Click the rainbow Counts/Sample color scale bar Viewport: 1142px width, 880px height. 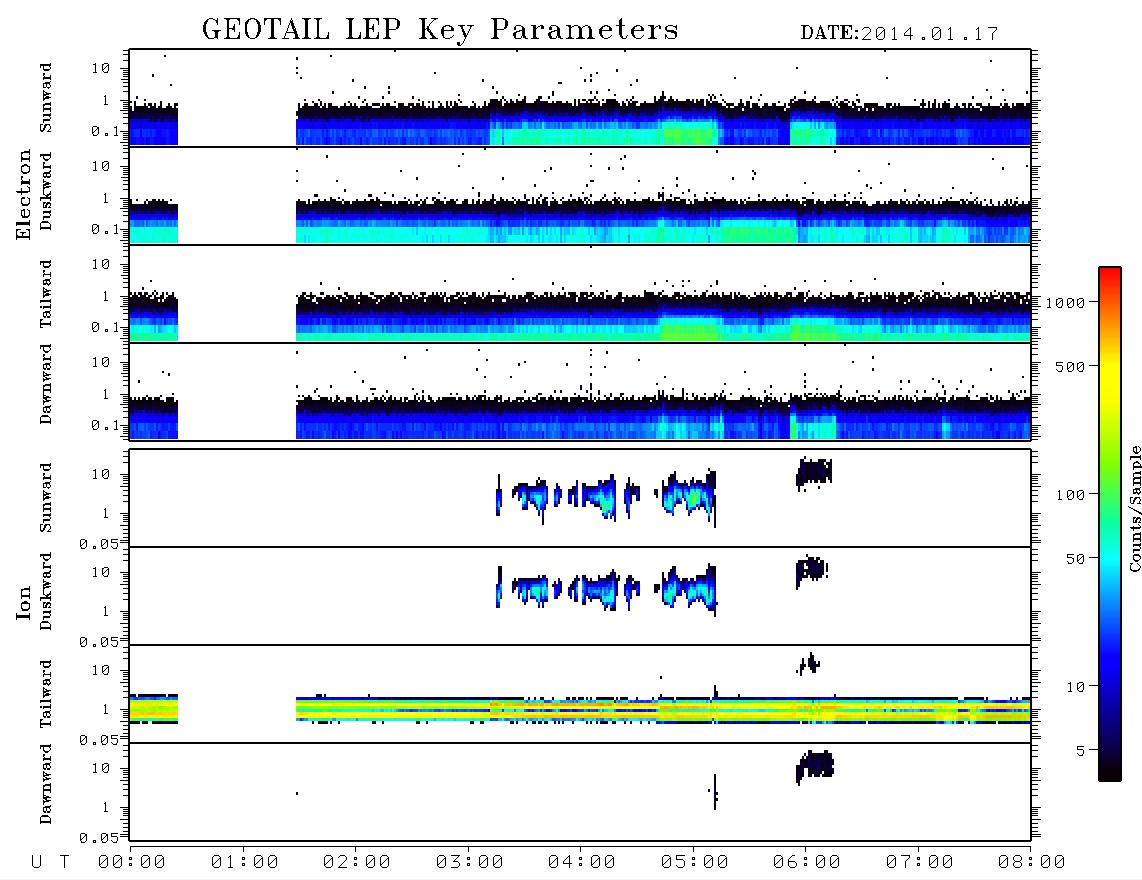(1110, 525)
